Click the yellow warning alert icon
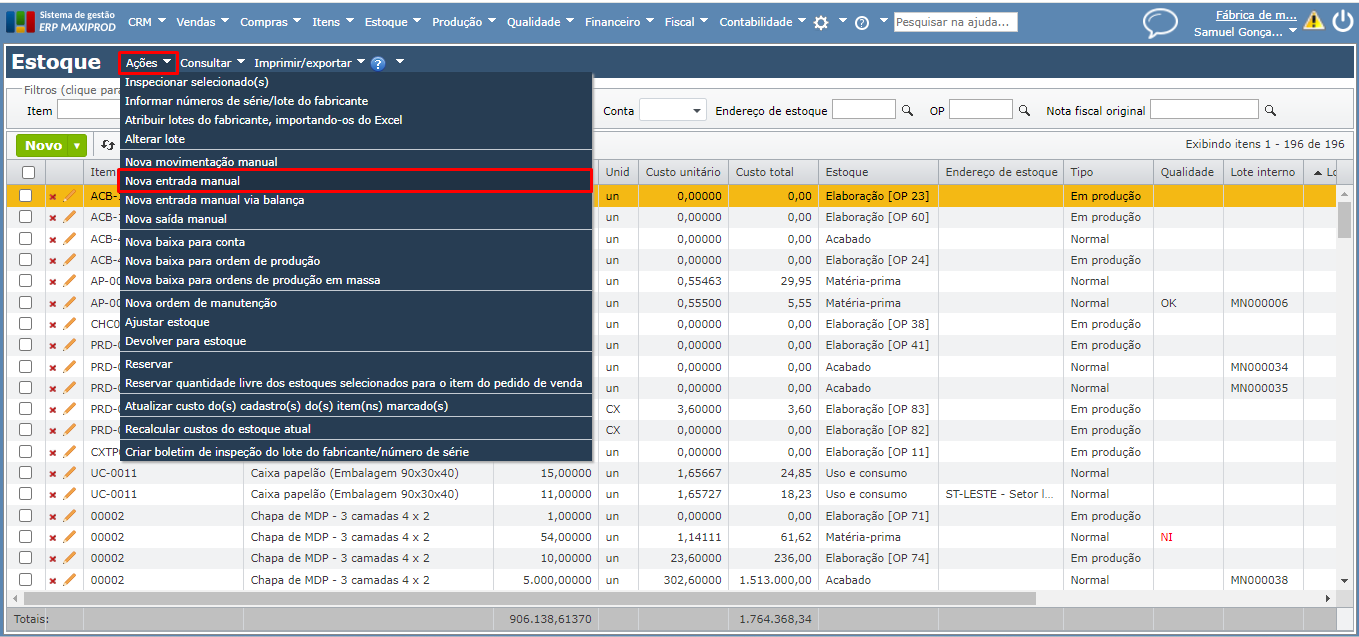The width and height of the screenshot is (1359, 637). tap(1313, 21)
